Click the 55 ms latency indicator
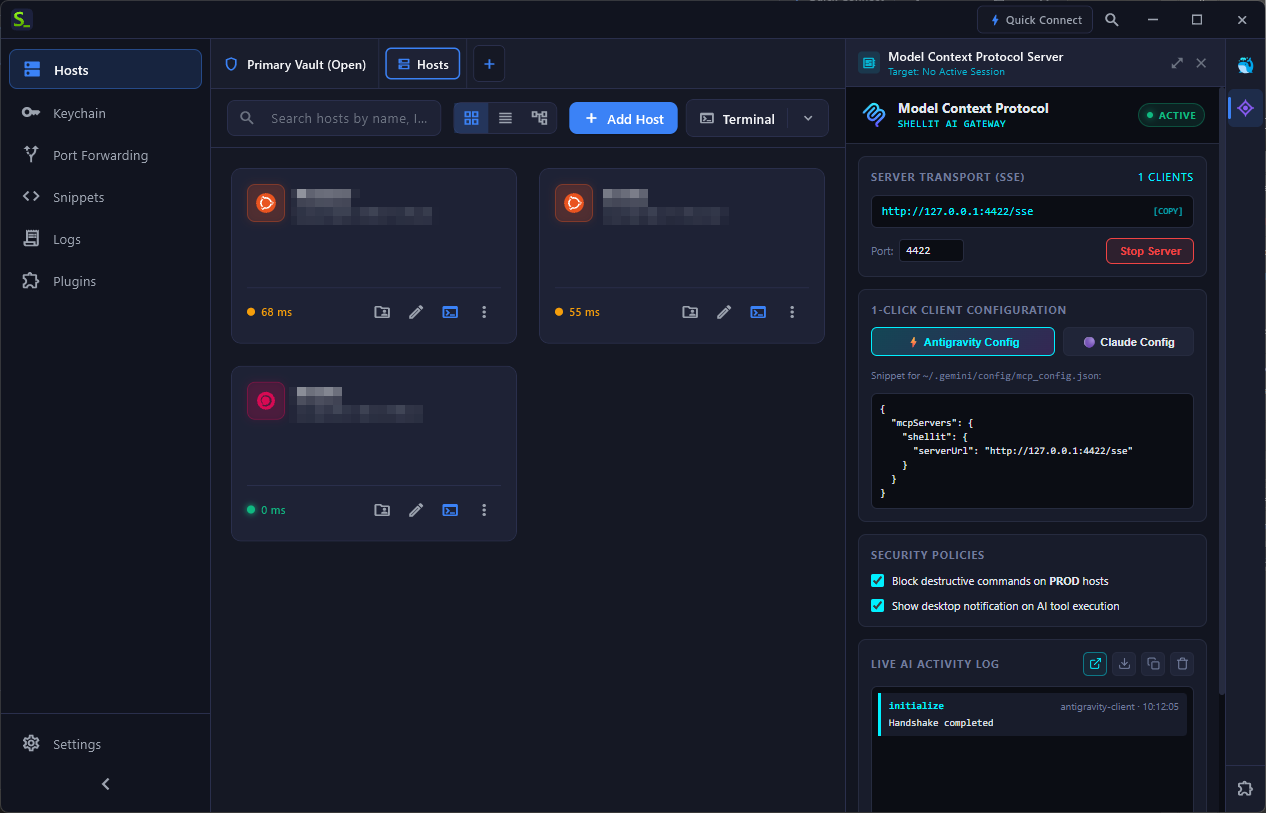This screenshot has width=1266, height=813. (x=577, y=312)
